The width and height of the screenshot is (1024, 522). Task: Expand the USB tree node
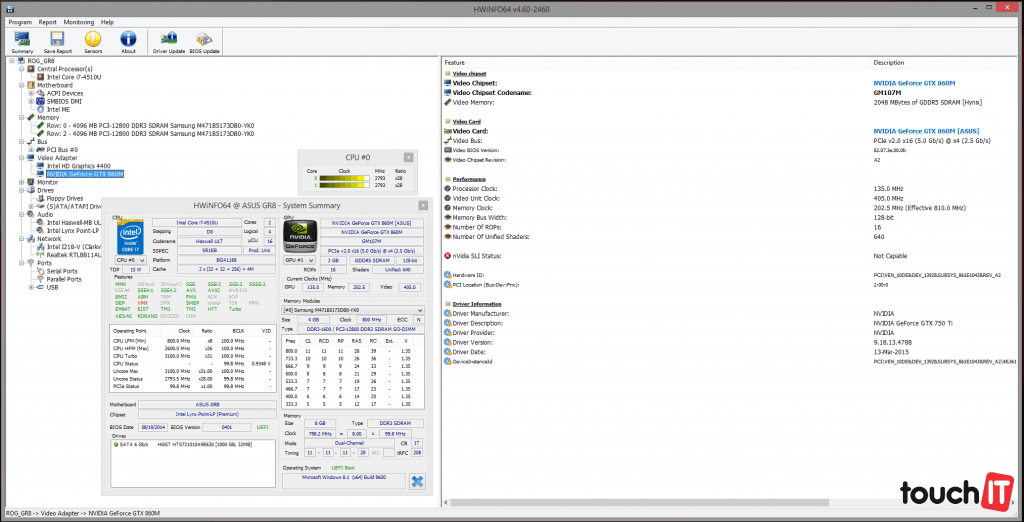pyautogui.click(x=32, y=287)
